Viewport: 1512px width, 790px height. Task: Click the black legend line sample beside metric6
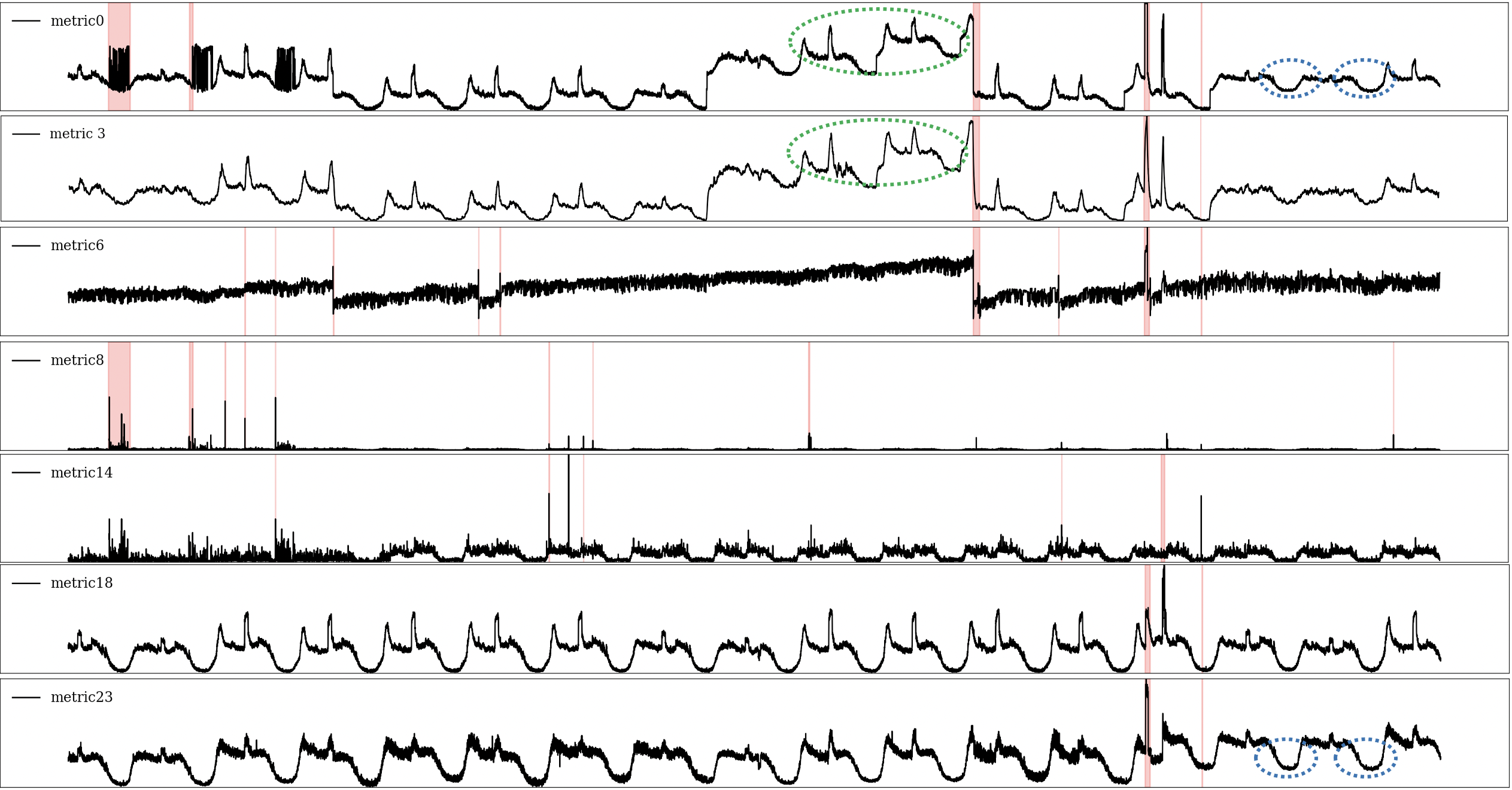[26, 246]
